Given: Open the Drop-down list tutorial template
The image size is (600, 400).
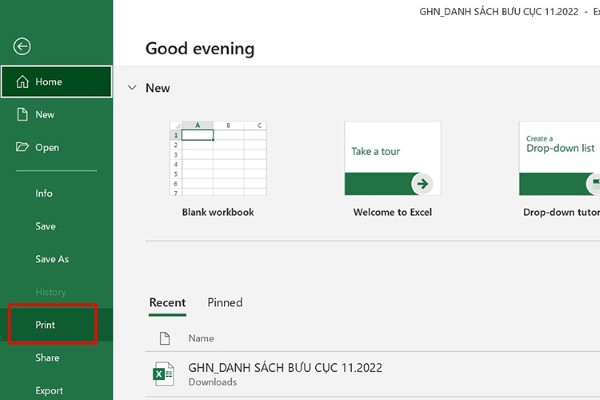Looking at the screenshot, I should coord(558,158).
